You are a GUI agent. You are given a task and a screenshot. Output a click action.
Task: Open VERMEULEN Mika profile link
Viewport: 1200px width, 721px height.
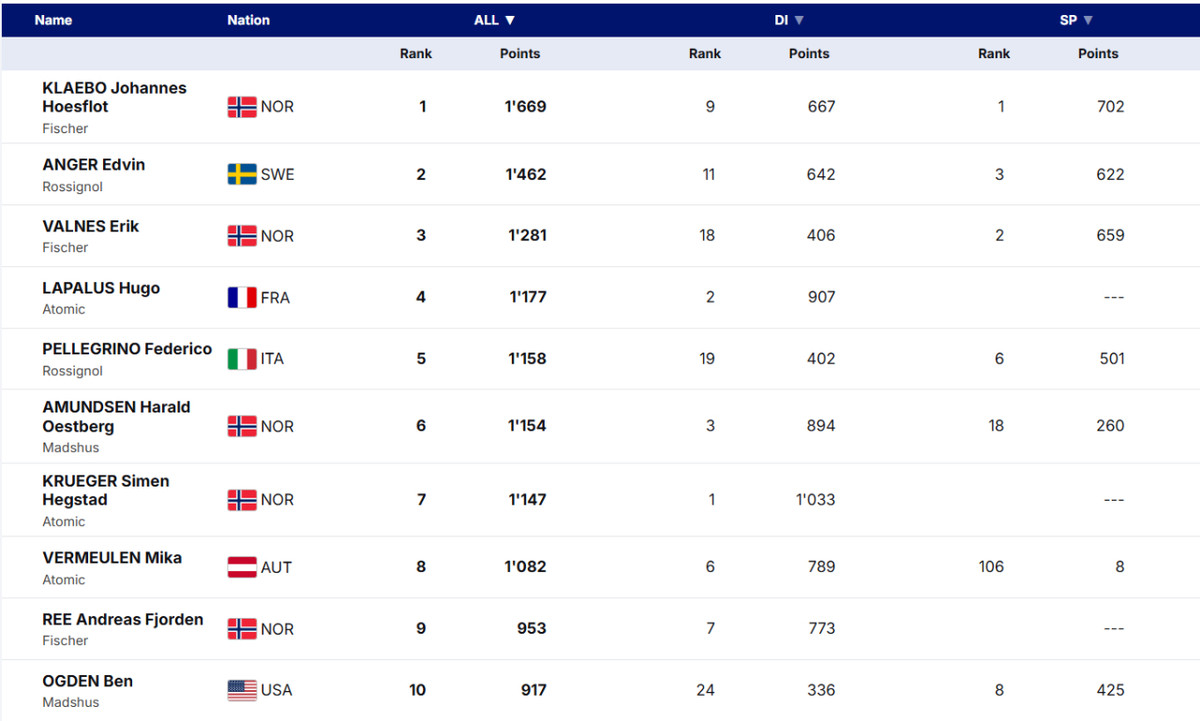coord(112,558)
